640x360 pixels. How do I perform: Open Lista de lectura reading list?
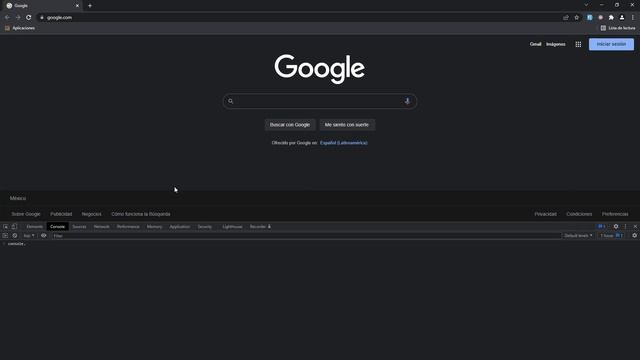tap(618, 28)
